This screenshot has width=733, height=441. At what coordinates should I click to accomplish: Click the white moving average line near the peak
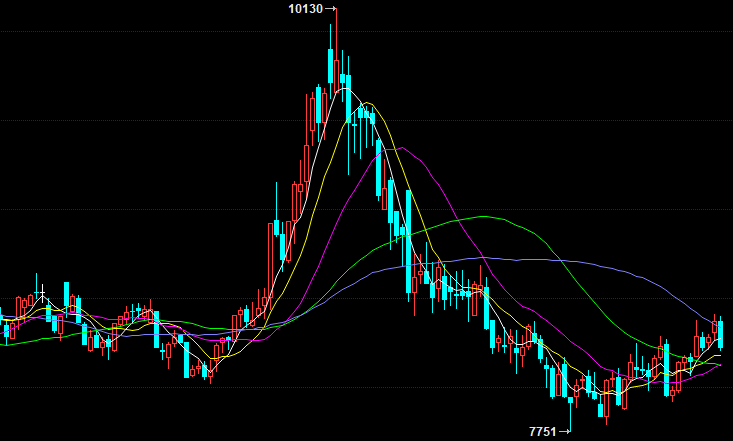(x=345, y=90)
